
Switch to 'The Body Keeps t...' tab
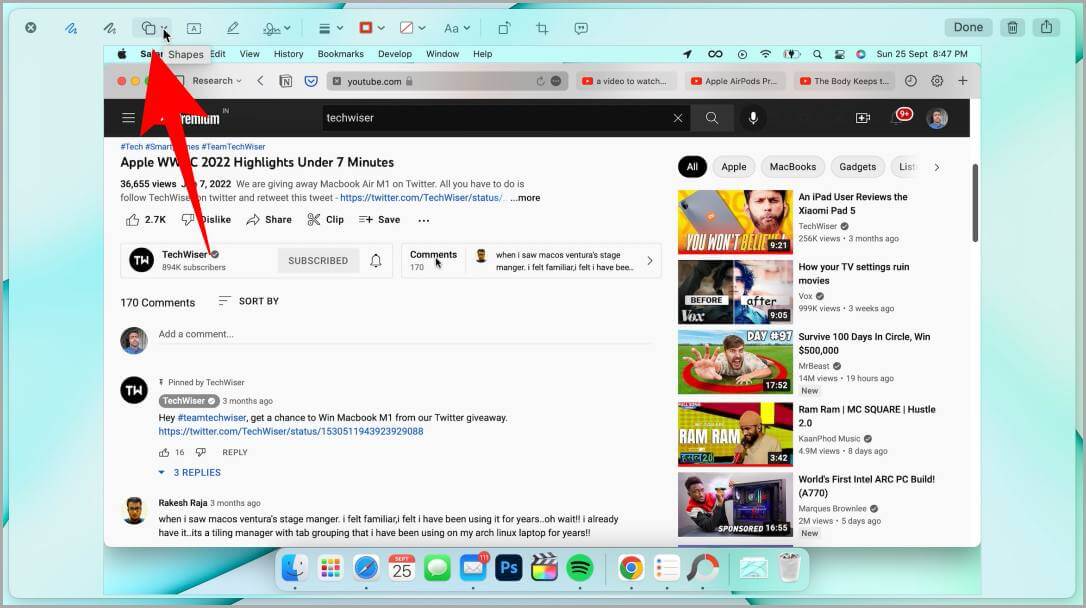coord(846,81)
